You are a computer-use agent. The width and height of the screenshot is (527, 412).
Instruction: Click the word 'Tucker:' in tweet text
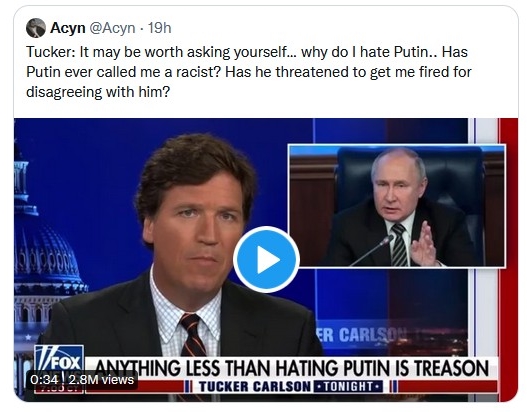tap(51, 52)
